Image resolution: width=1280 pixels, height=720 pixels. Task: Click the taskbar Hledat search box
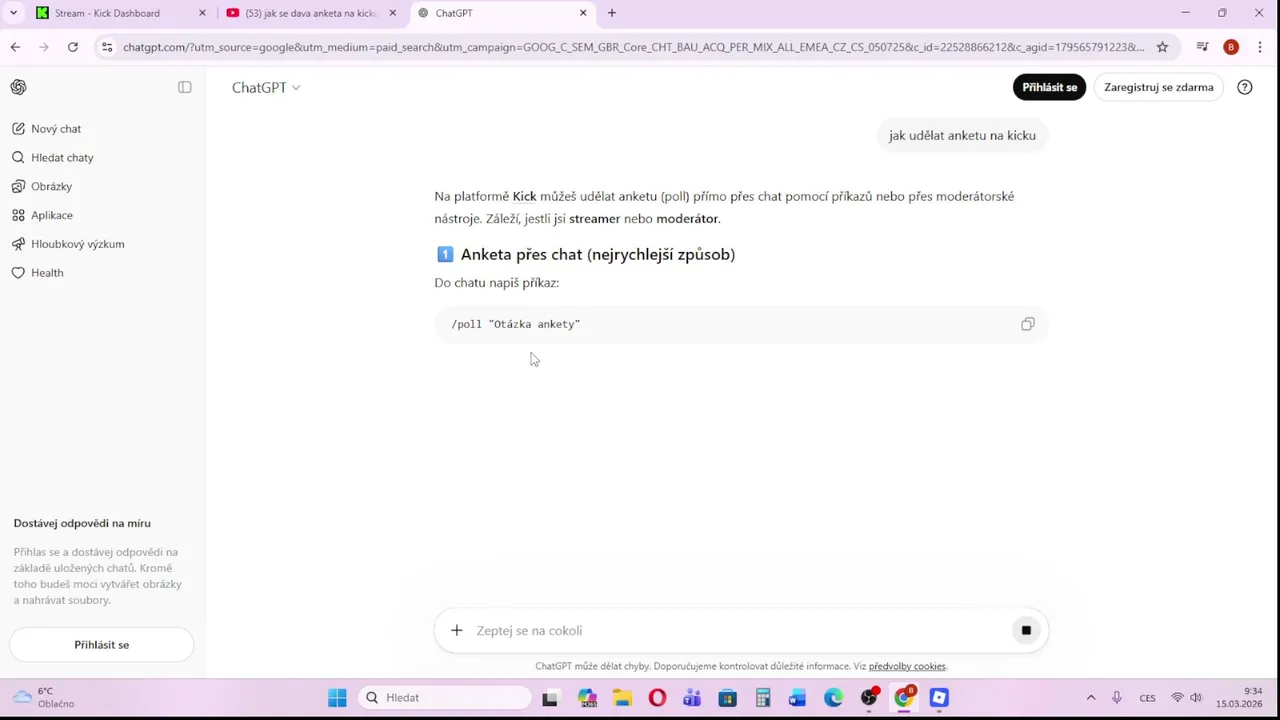coord(445,698)
